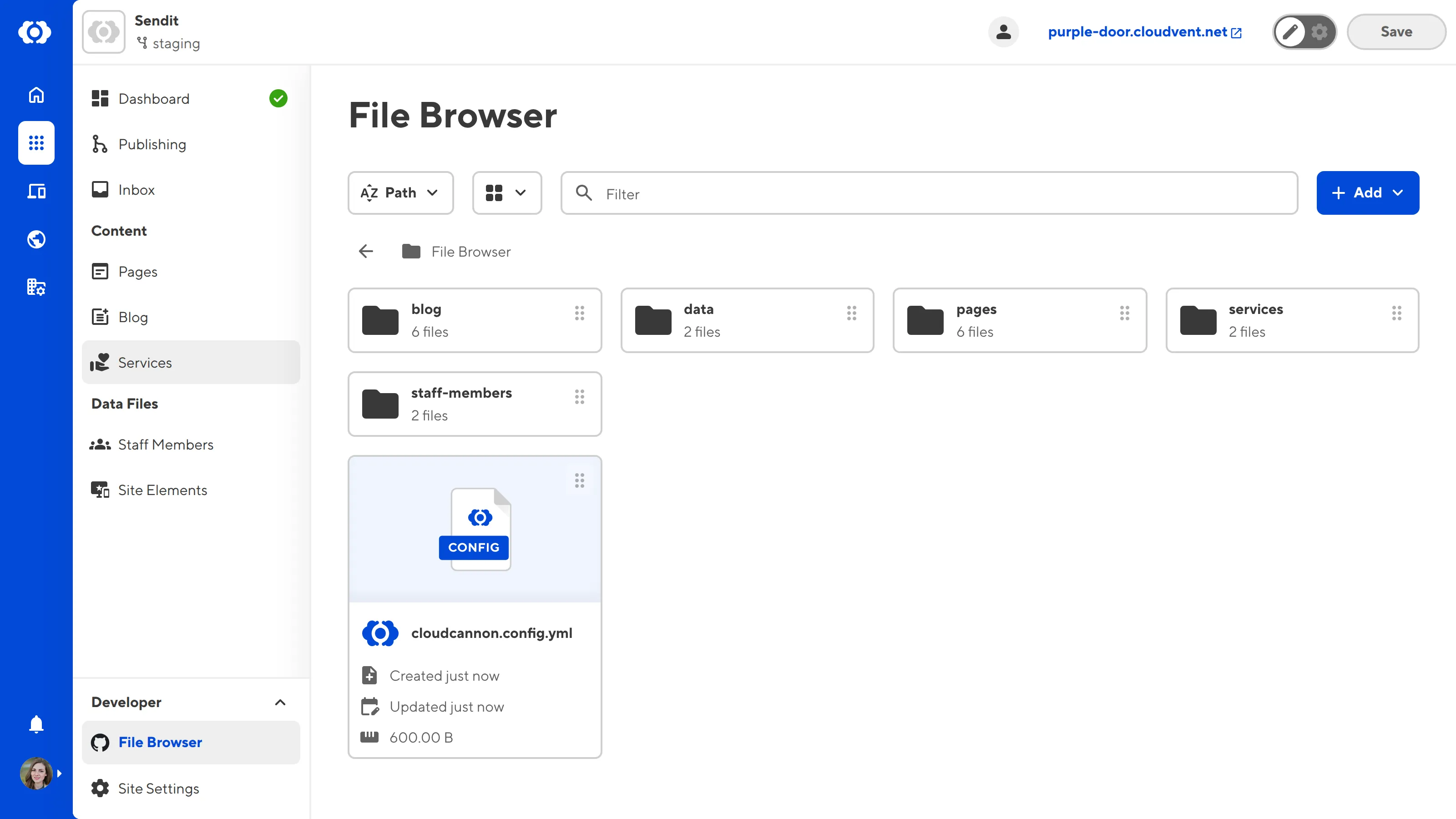Toggle grid view layout for files

(507, 193)
